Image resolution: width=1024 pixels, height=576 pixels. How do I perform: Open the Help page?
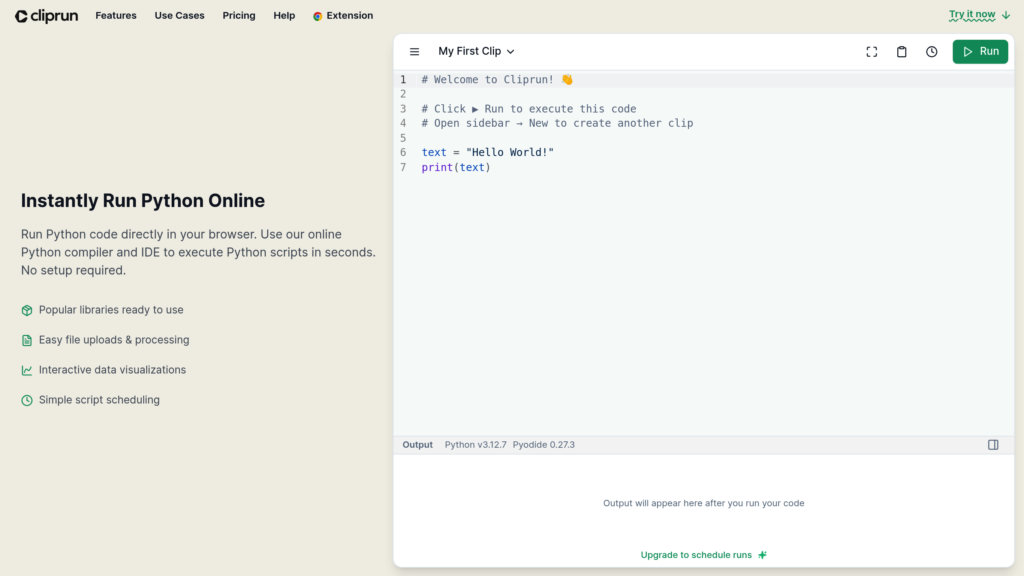[x=284, y=16]
